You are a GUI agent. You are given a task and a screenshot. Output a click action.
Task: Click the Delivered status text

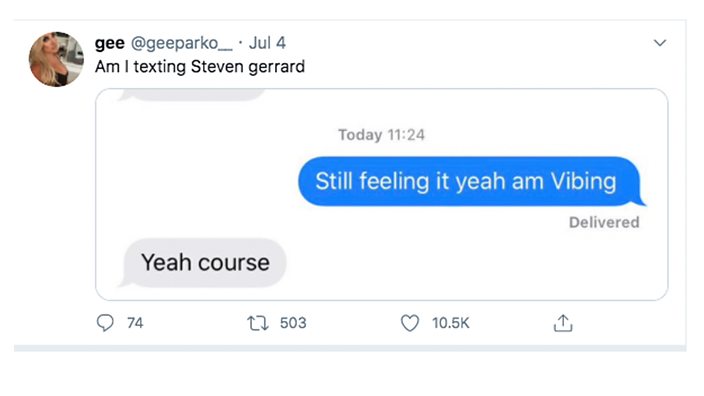(x=604, y=222)
